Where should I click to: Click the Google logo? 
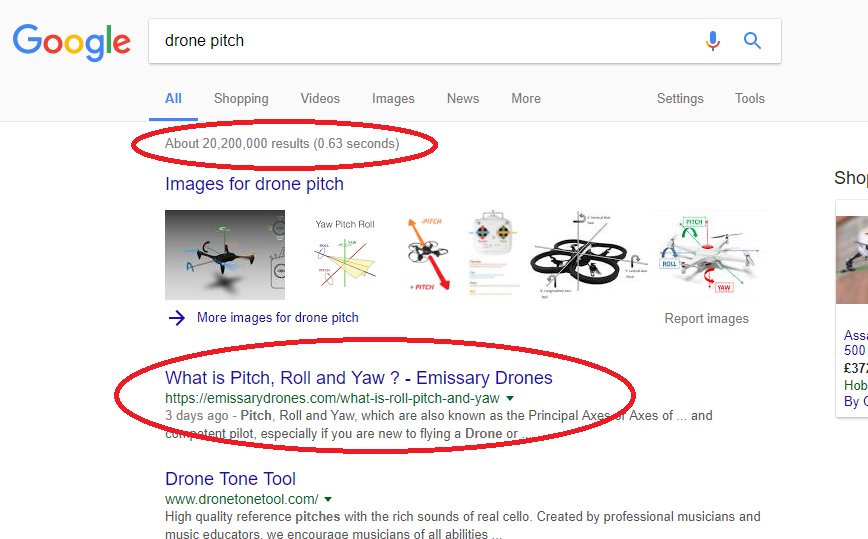tap(72, 42)
